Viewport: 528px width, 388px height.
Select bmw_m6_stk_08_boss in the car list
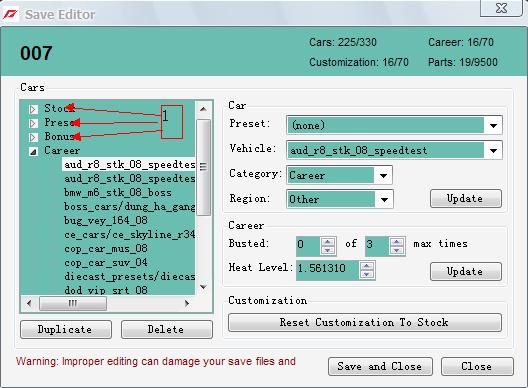pos(118,193)
